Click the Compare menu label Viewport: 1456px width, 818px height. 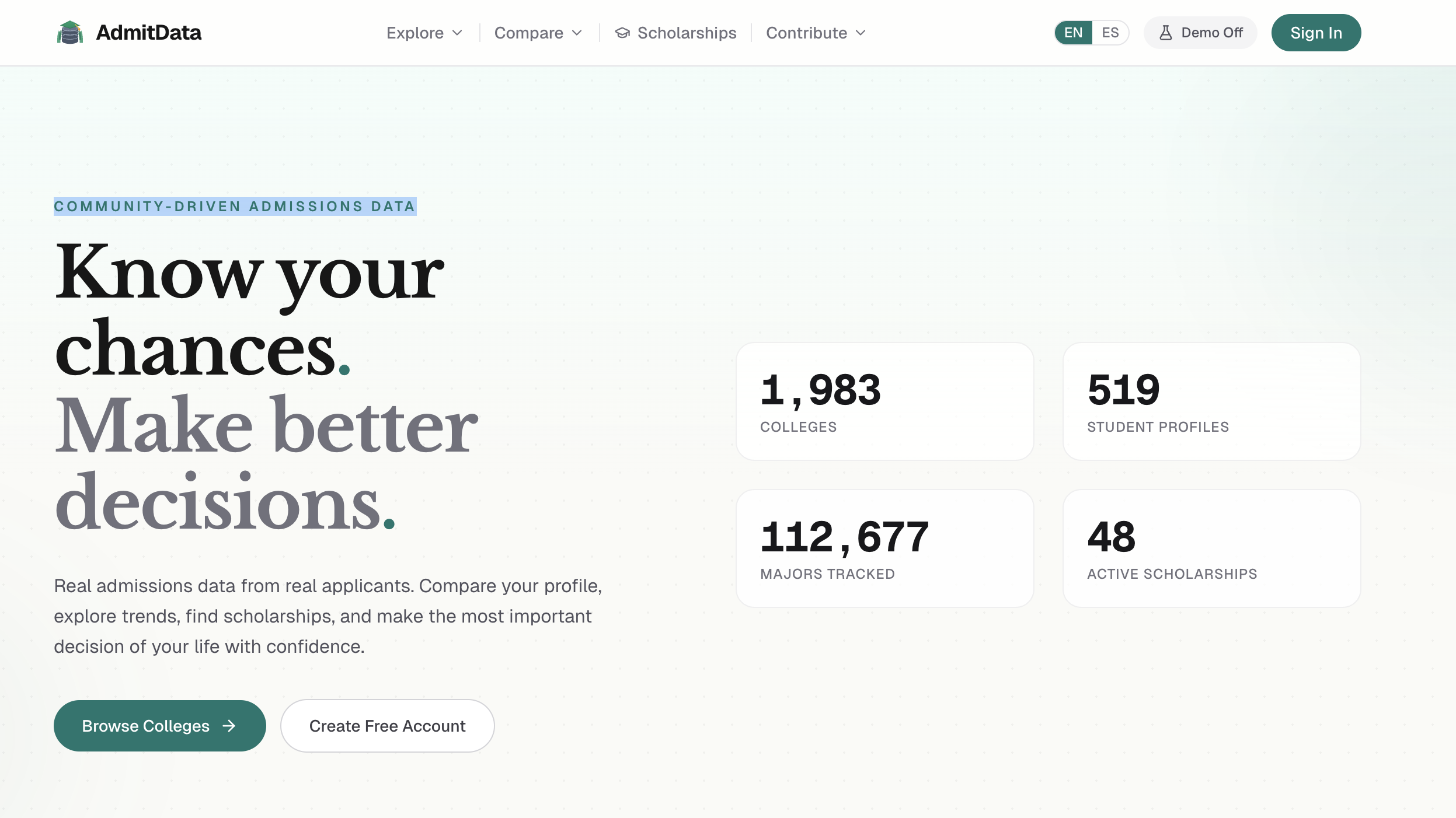point(528,33)
